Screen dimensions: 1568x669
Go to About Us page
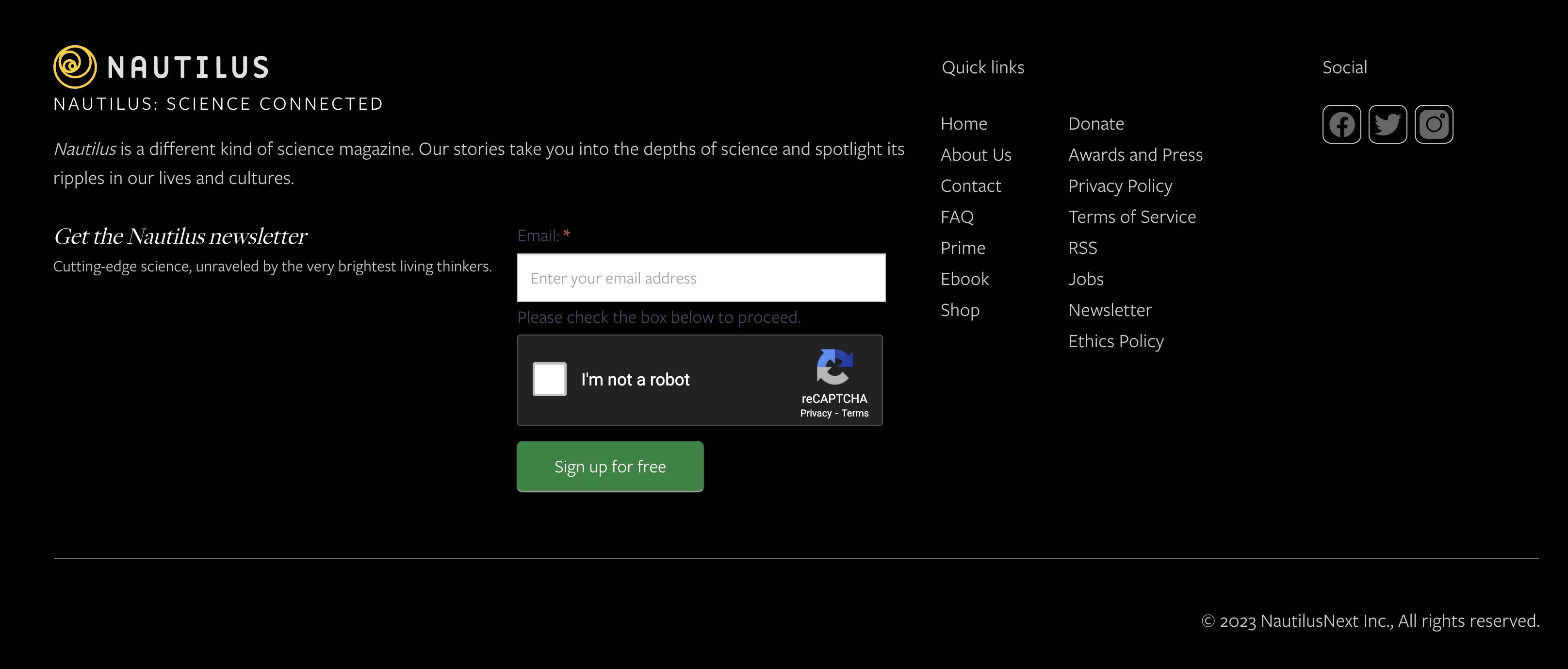pos(976,155)
